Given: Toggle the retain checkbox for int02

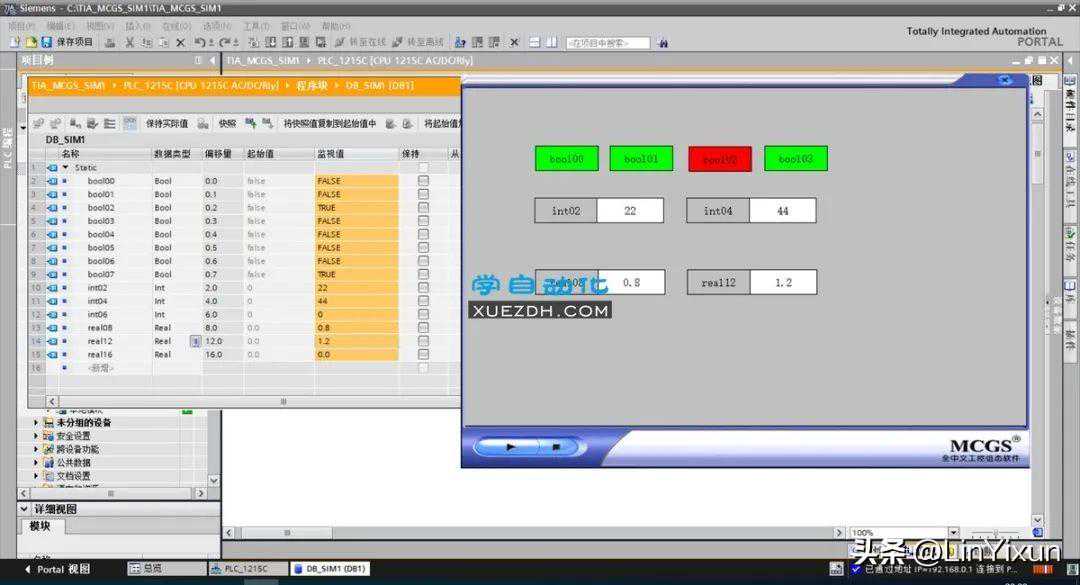Looking at the screenshot, I should coord(423,288).
